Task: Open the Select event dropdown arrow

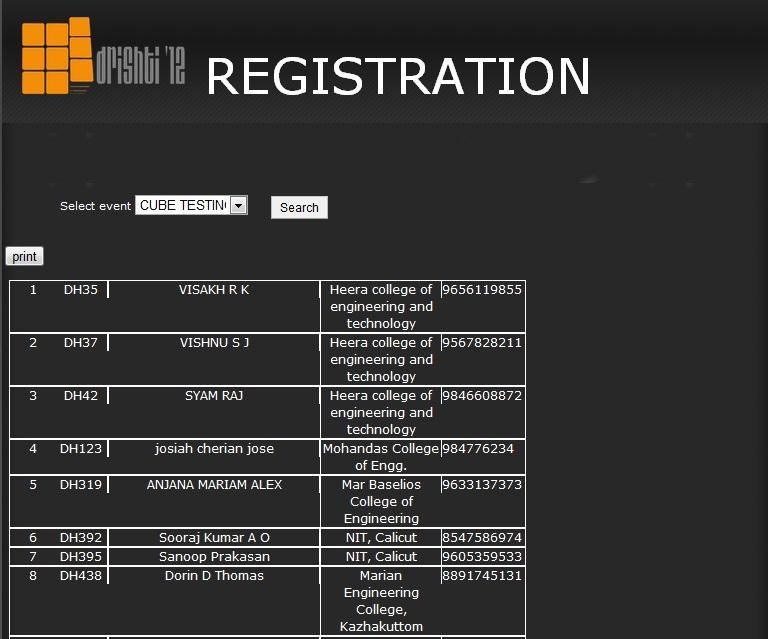Action: click(239, 205)
